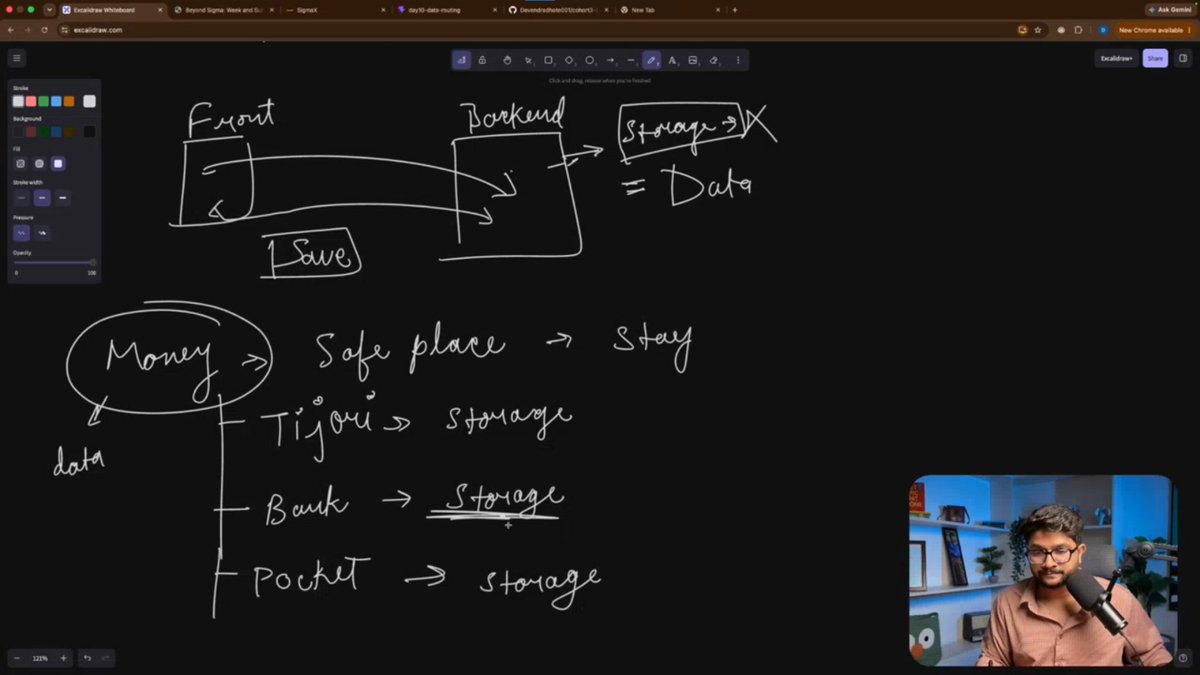Toggle the right sidebar panel icon

1183,58
